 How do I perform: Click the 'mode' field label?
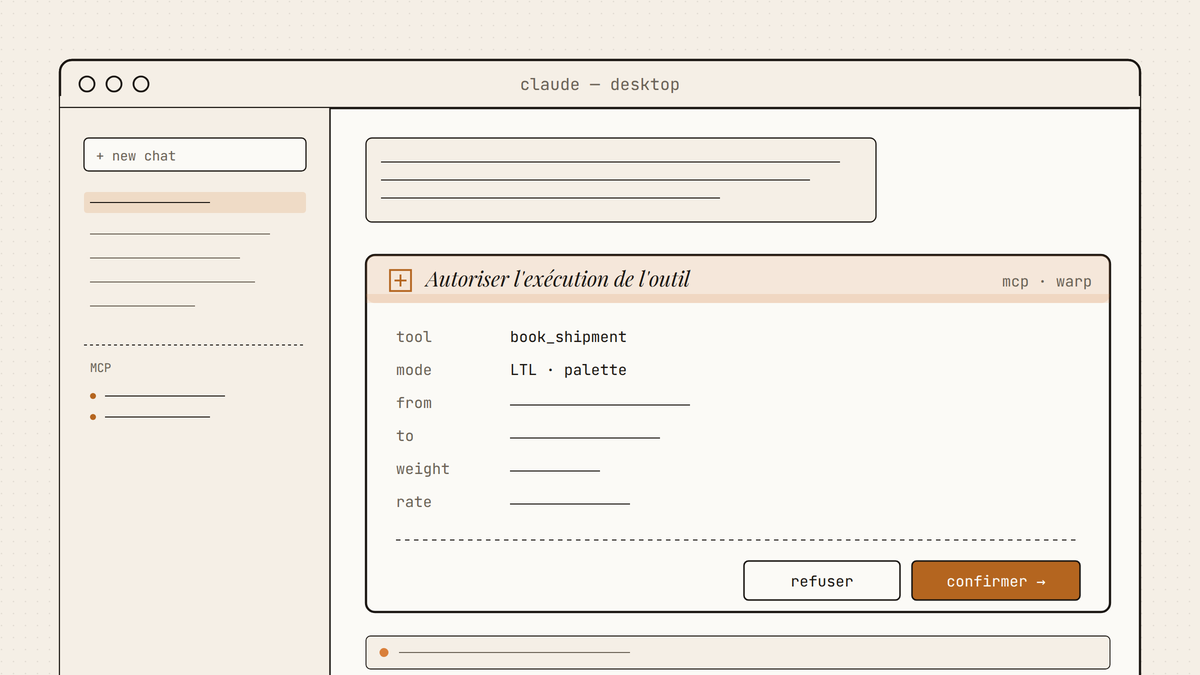click(x=414, y=370)
